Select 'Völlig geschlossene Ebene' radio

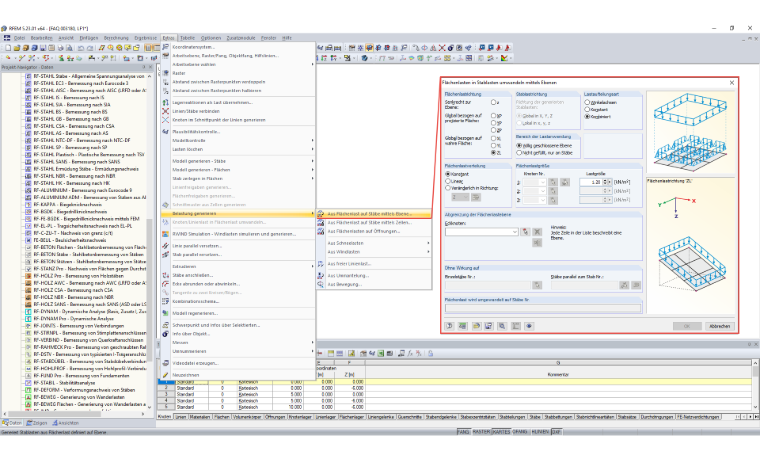tap(519, 145)
